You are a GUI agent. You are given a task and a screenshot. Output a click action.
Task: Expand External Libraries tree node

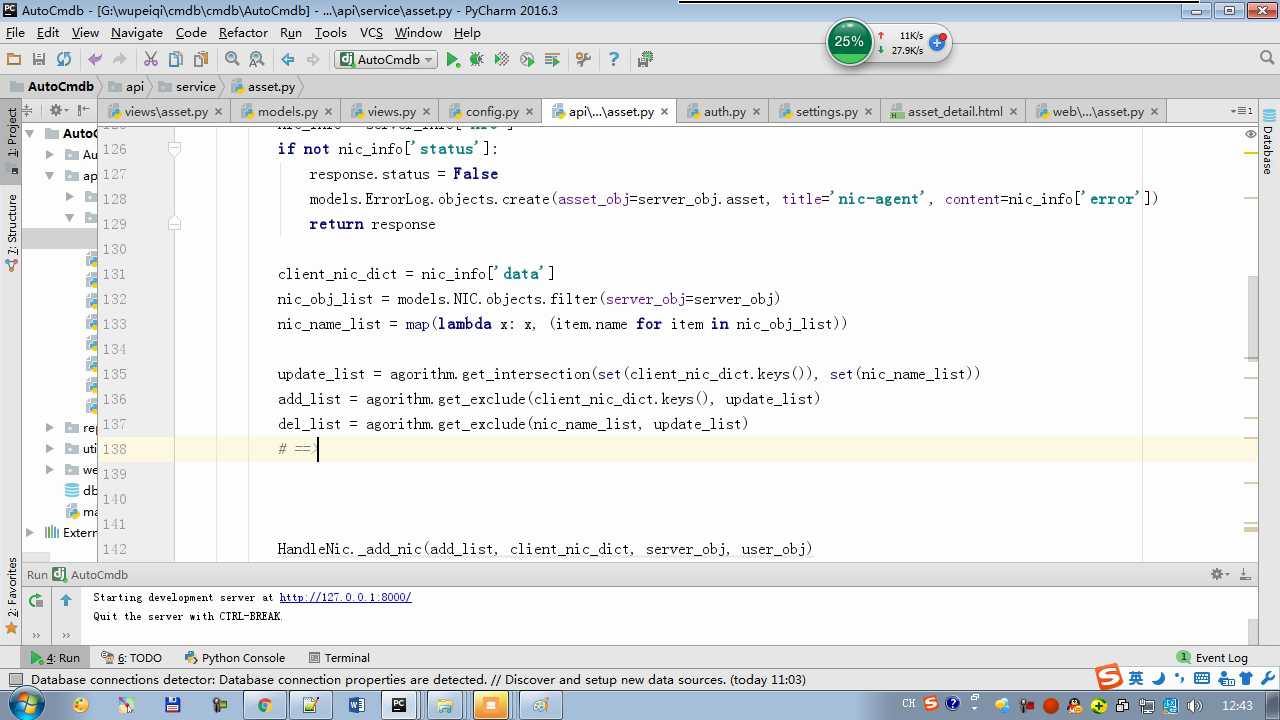point(30,533)
